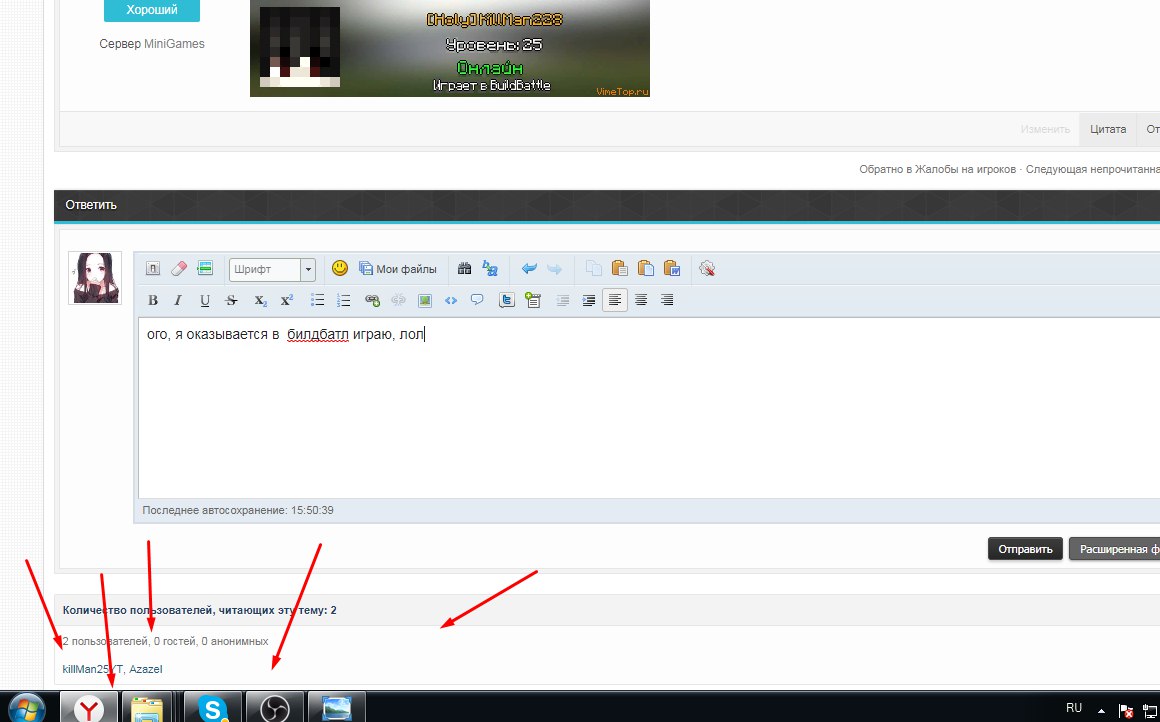This screenshot has height=722, width=1160.
Task: Toggle the editor source mode switch icon
Action: [152, 269]
